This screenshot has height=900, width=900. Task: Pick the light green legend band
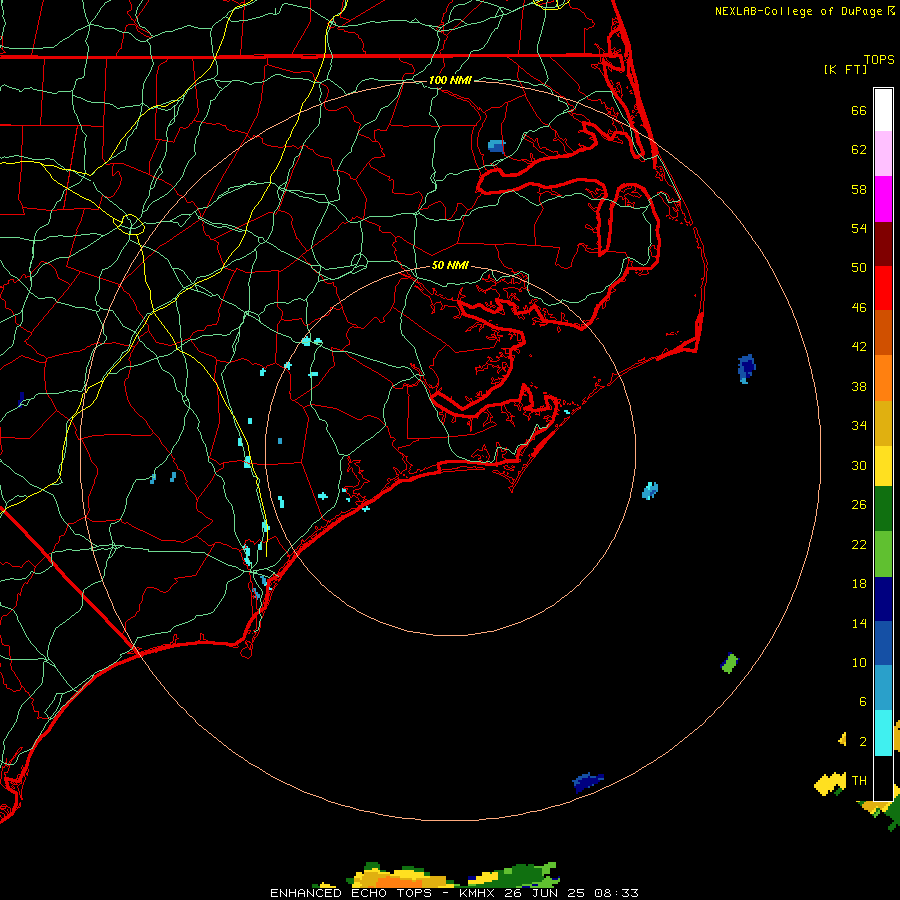click(883, 554)
